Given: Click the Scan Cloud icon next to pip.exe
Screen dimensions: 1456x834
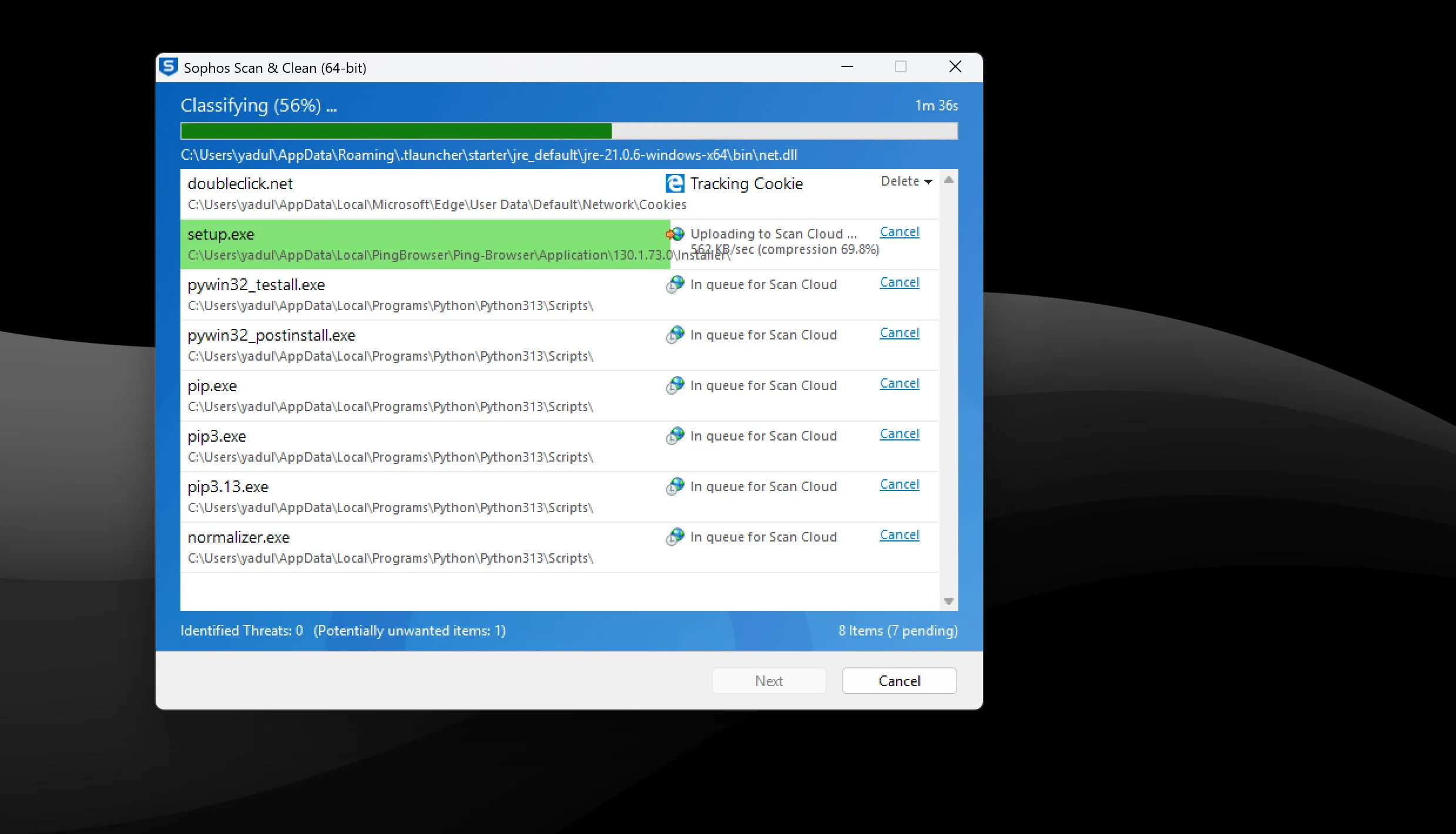Looking at the screenshot, I should point(674,385).
